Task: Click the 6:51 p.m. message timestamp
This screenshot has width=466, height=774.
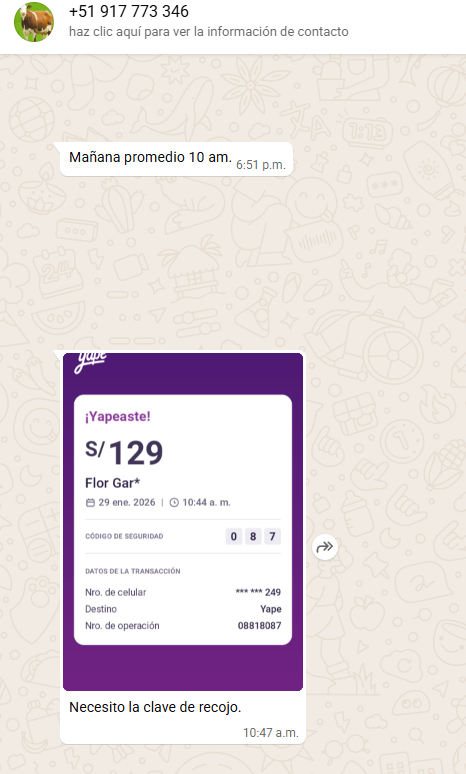Action: (261, 165)
